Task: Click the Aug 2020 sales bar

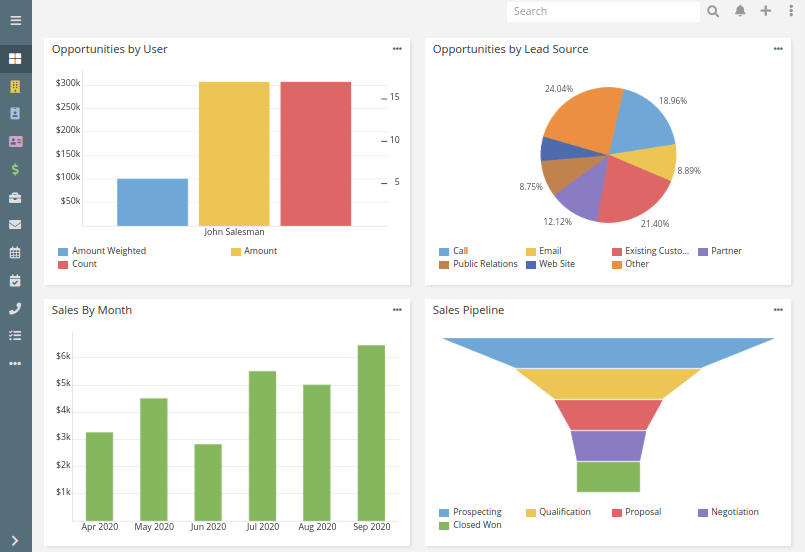Action: (x=317, y=453)
